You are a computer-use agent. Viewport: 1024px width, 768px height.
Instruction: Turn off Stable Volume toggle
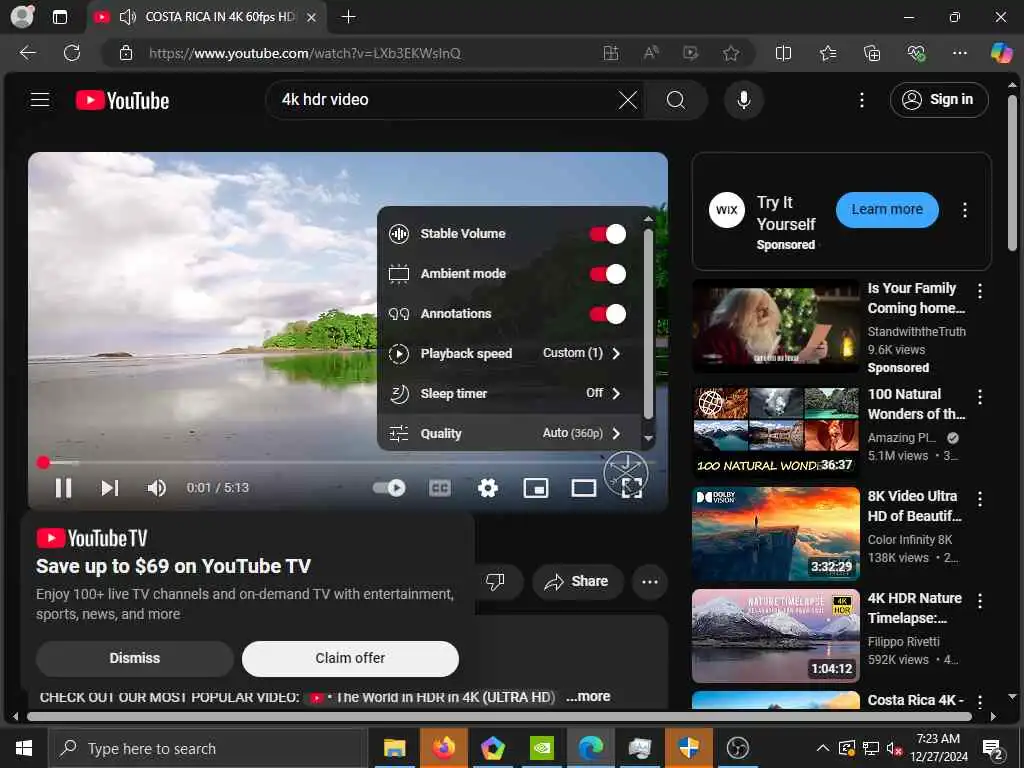click(607, 234)
